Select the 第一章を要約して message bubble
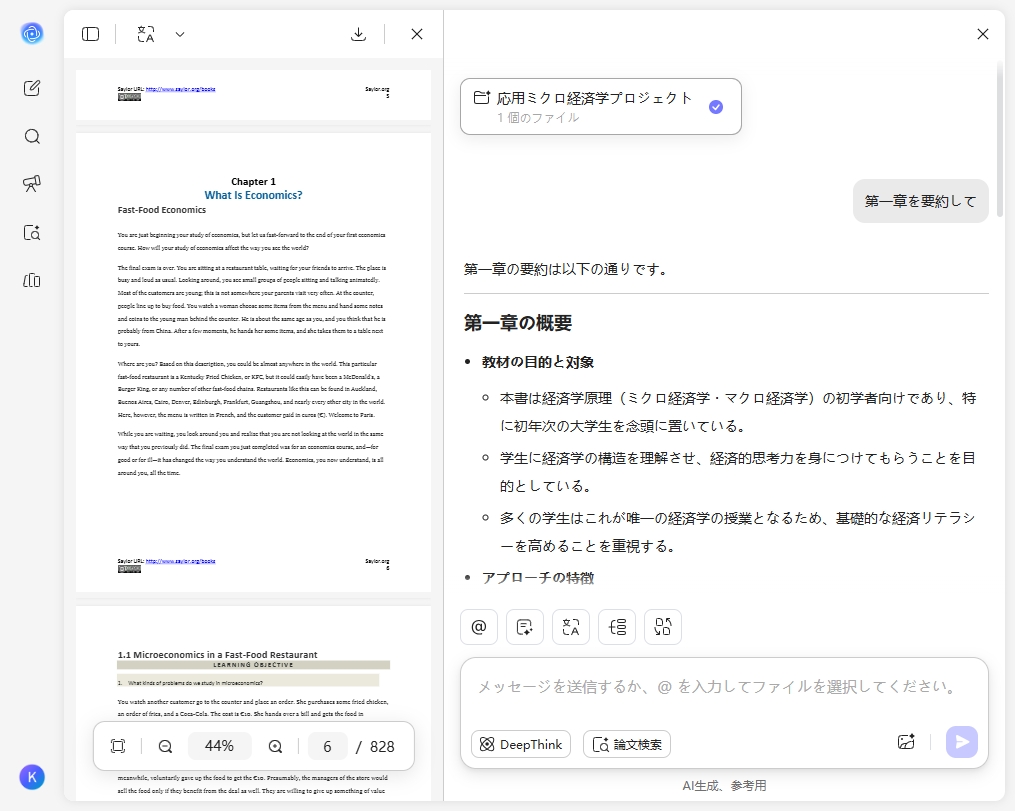1015x811 pixels. click(x=920, y=201)
